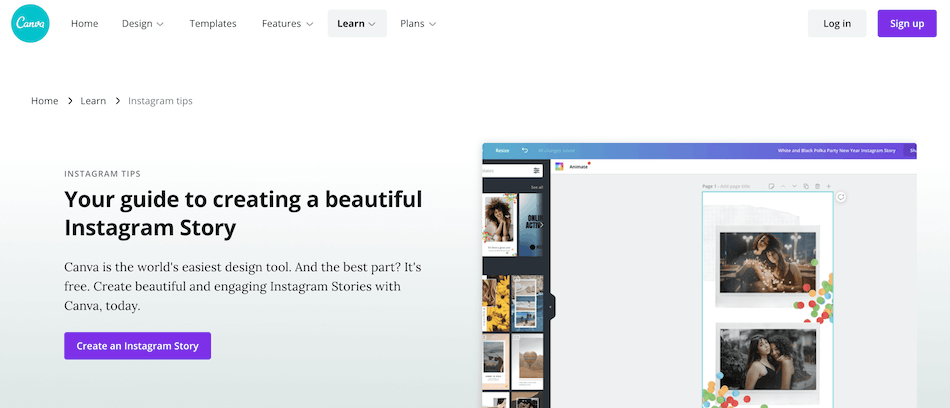Click the multicolor swatch beside Animate
The width and height of the screenshot is (950, 408).
559,166
